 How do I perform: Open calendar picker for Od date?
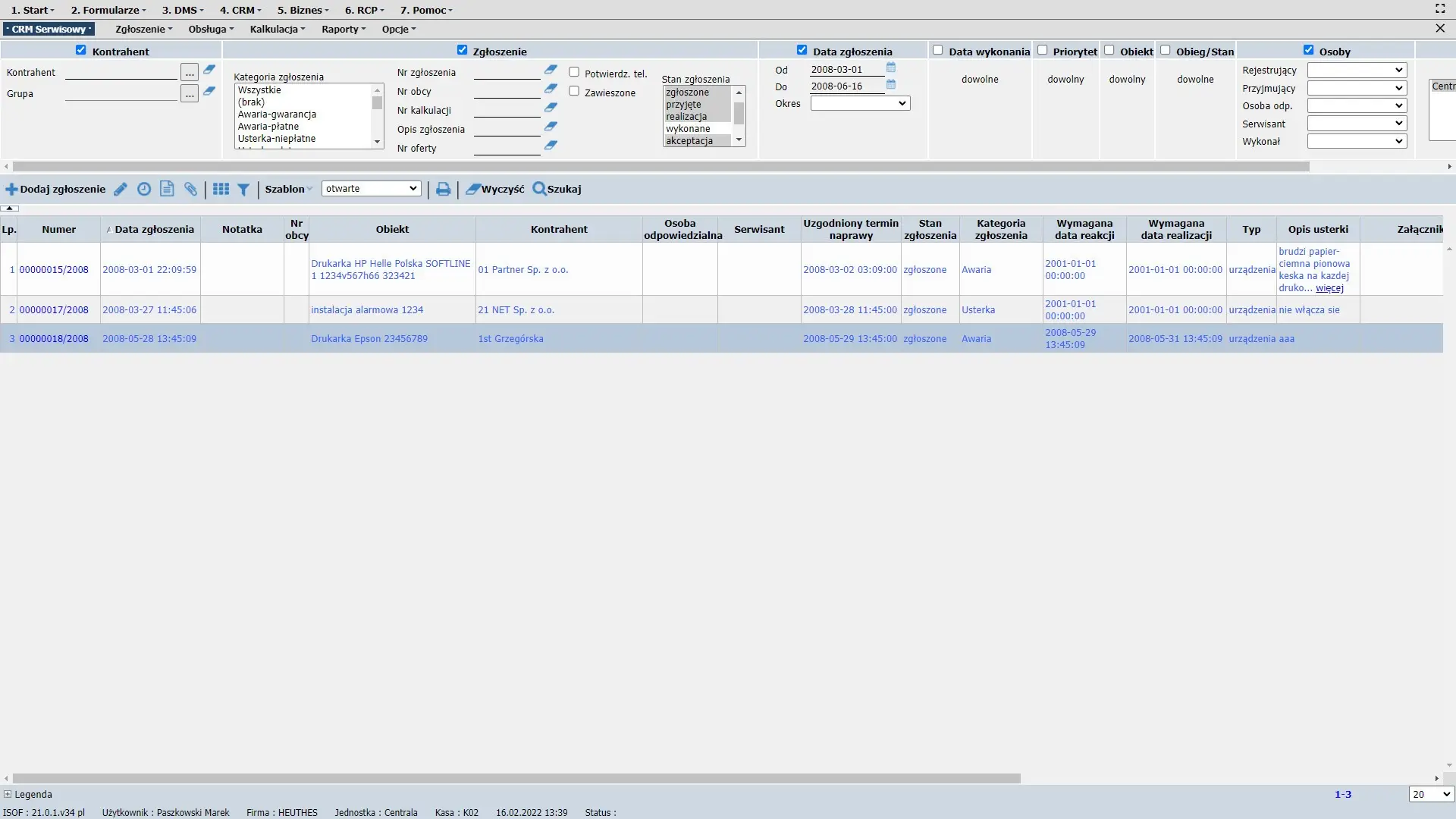(891, 67)
